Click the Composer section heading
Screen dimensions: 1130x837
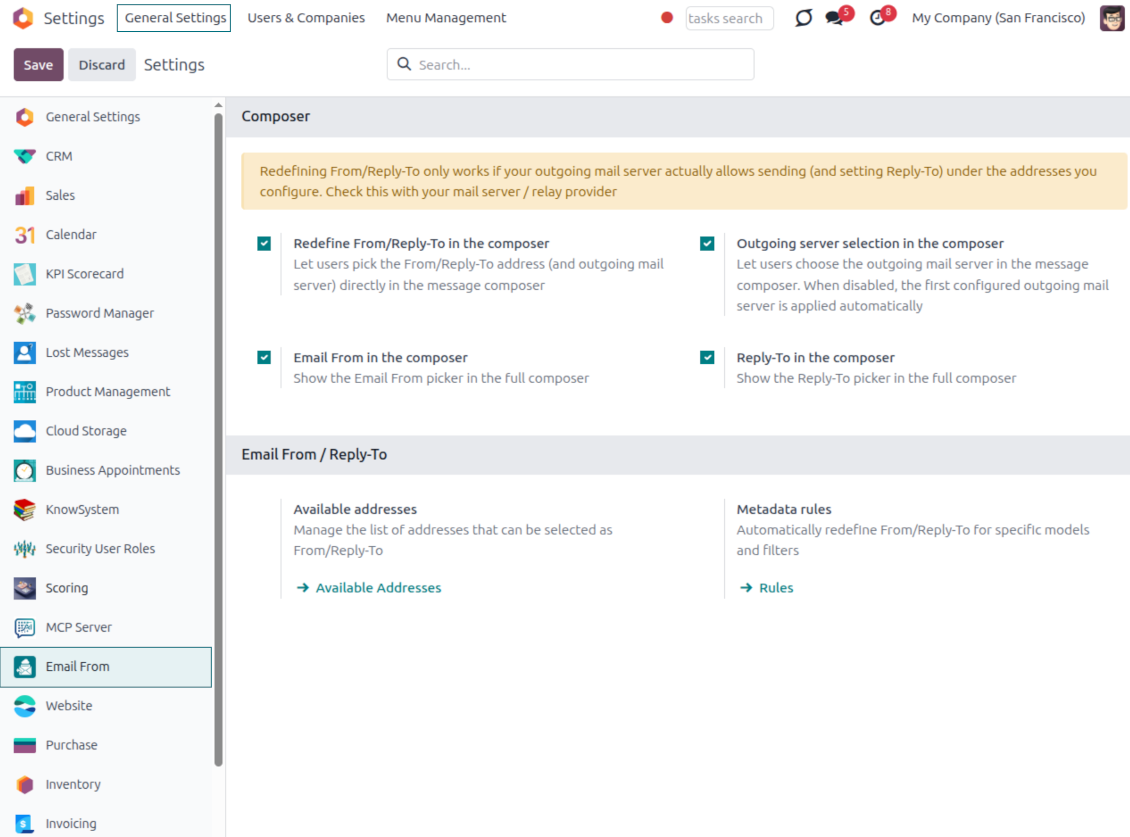coord(276,116)
